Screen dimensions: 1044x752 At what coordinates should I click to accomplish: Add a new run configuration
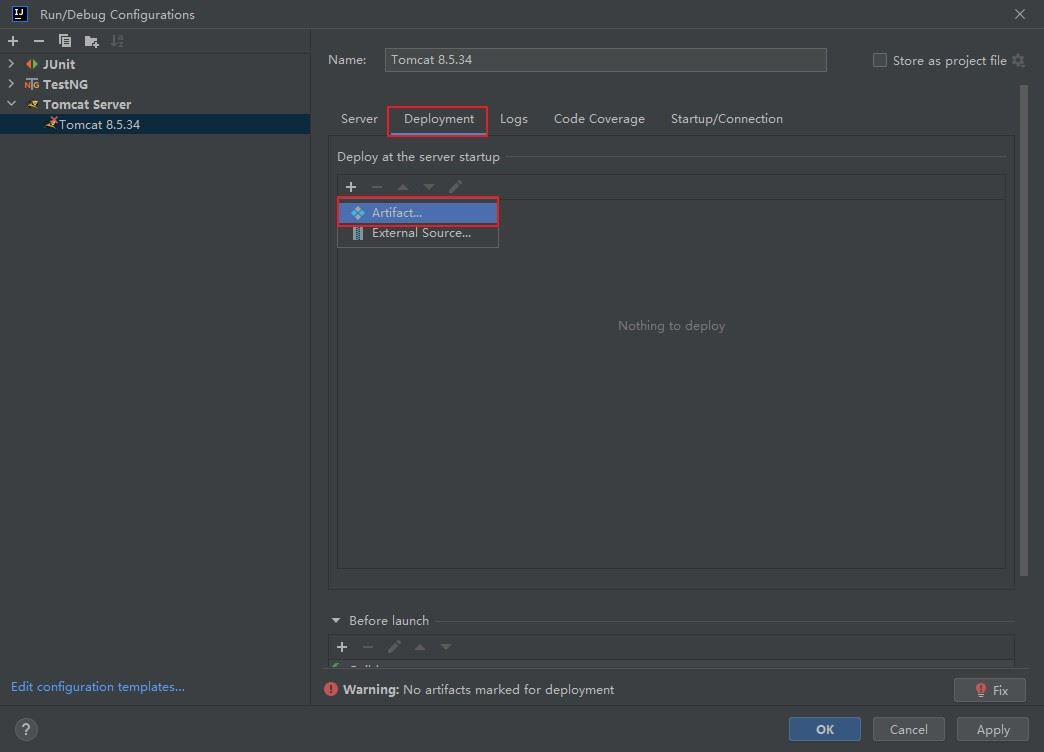13,41
